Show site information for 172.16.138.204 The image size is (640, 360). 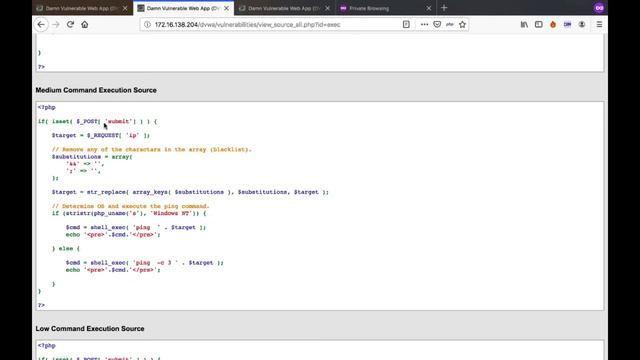click(147, 24)
